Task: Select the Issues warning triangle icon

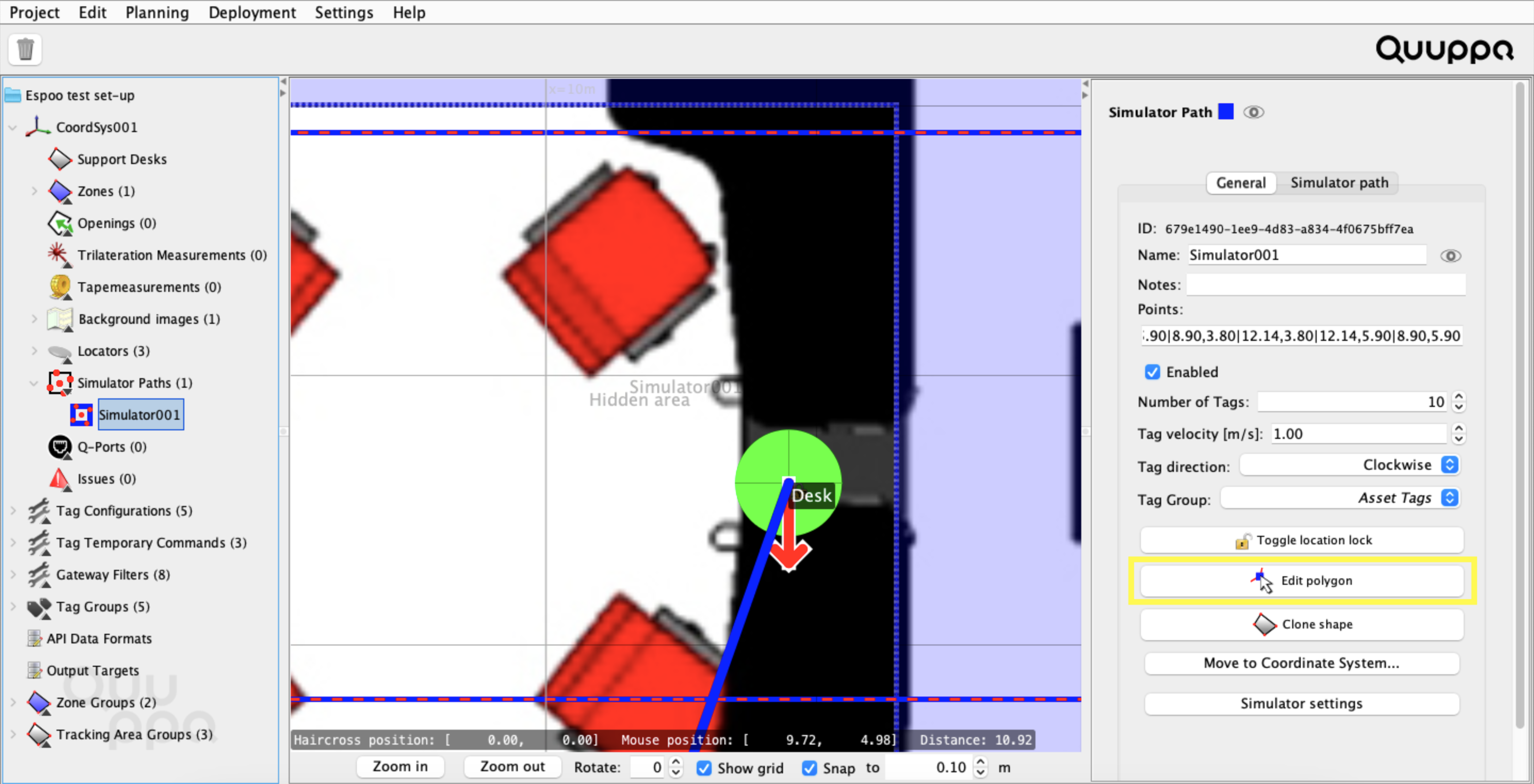Action: tap(60, 479)
